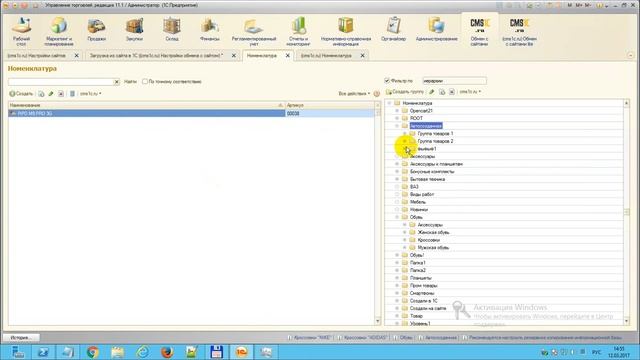The image size is (640, 360).
Task: Select Женская обувь folder
Action: click(x=433, y=232)
